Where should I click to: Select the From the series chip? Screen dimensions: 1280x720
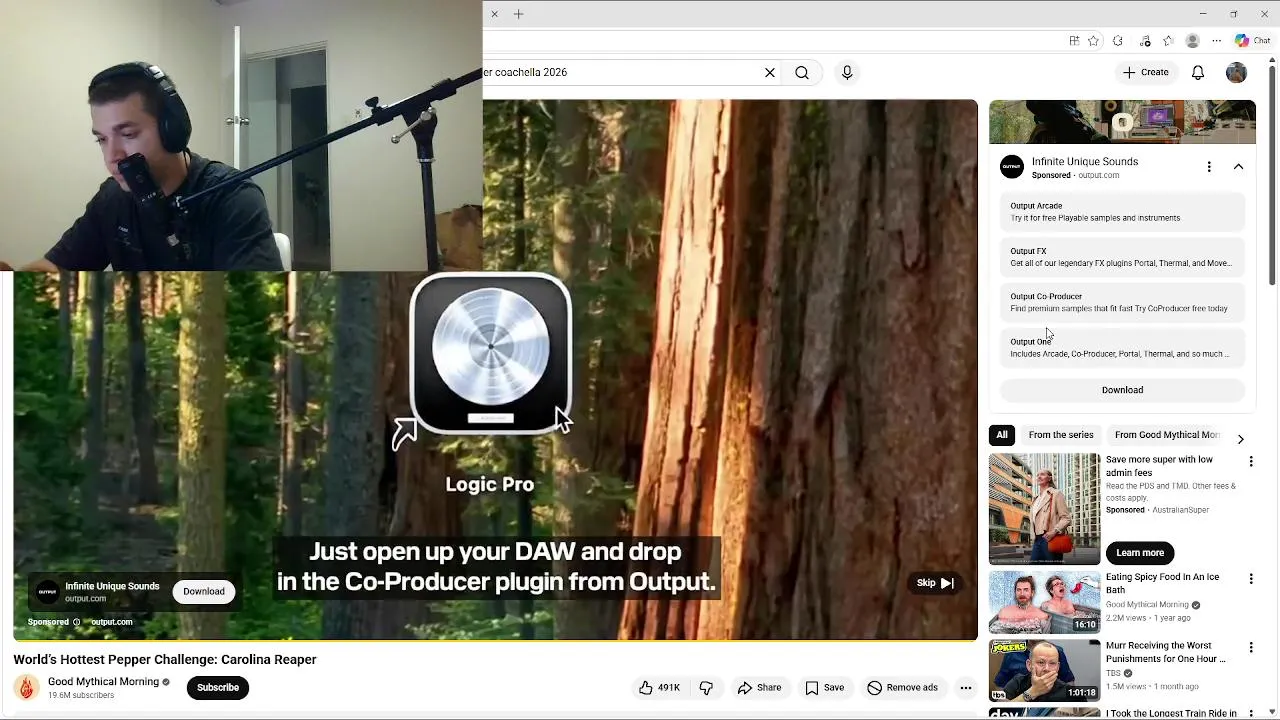pos(1061,435)
